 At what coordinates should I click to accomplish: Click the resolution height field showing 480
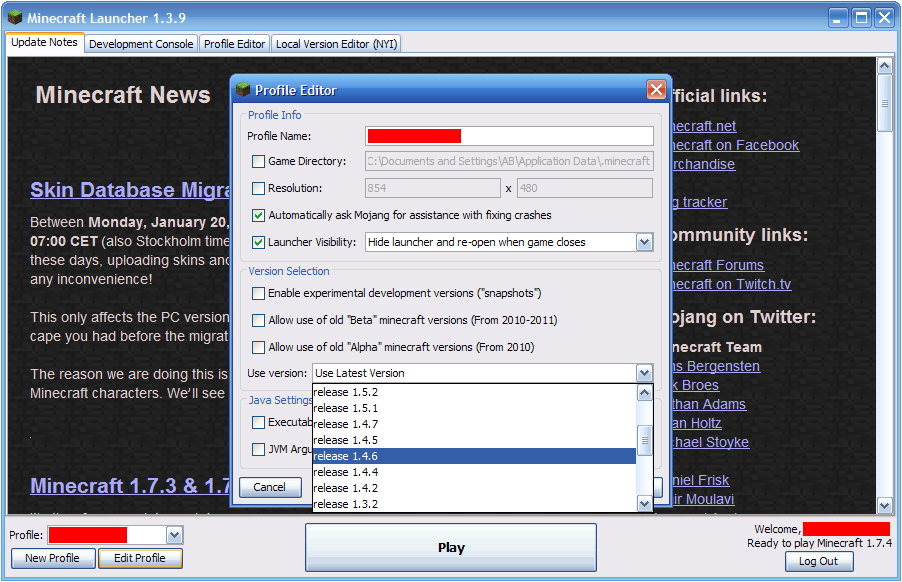pyautogui.click(x=585, y=188)
